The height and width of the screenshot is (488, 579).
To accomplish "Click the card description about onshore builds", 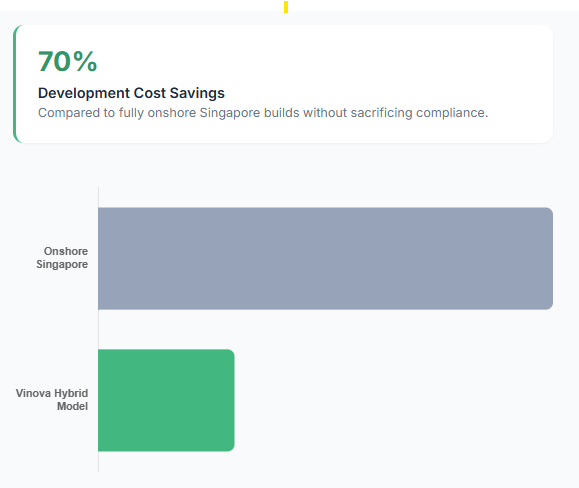I will [x=263, y=113].
